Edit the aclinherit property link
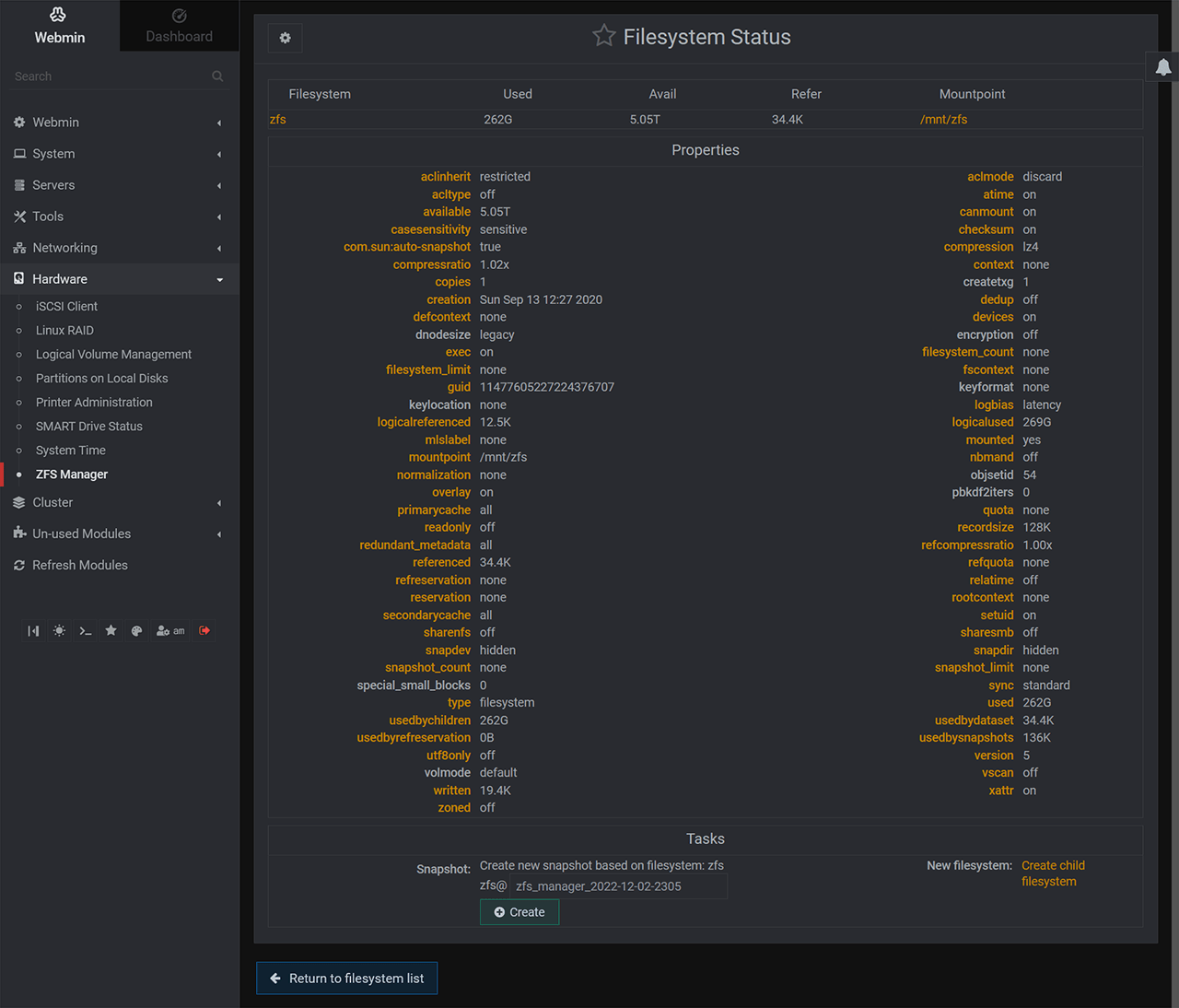 pyautogui.click(x=445, y=177)
